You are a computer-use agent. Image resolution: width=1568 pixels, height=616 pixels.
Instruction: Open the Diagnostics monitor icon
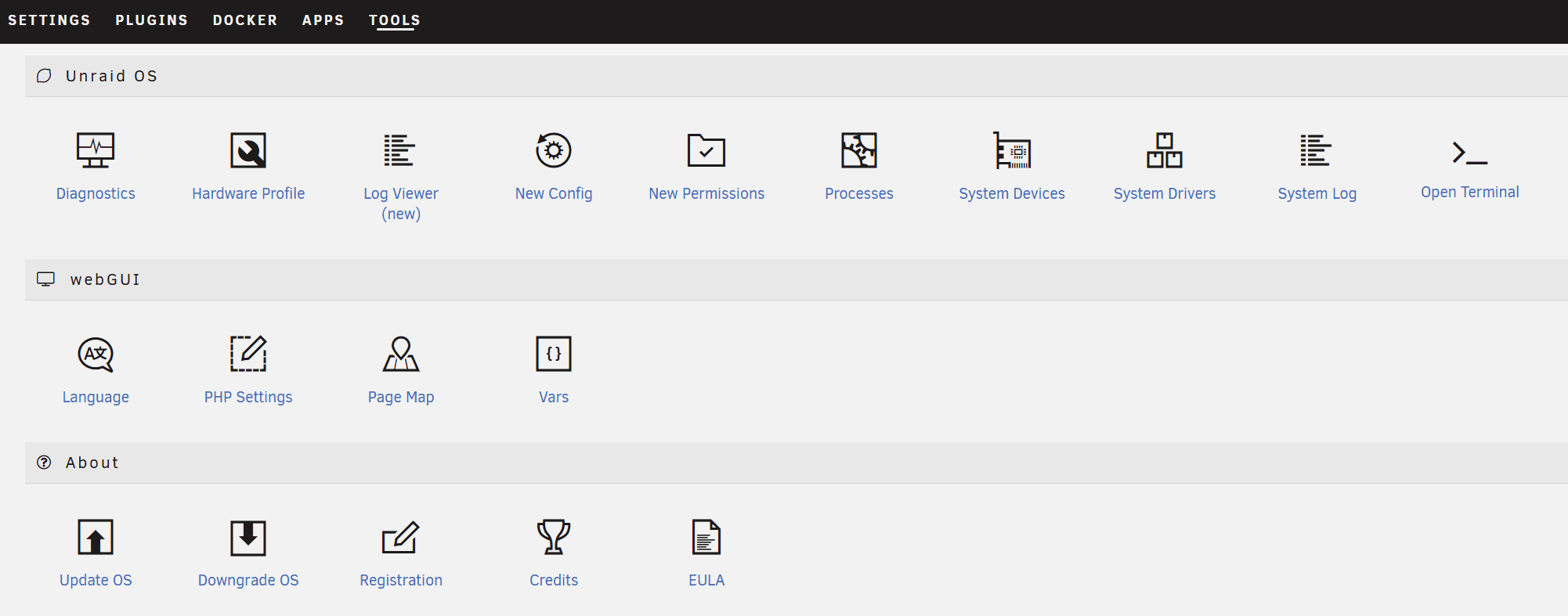96,150
